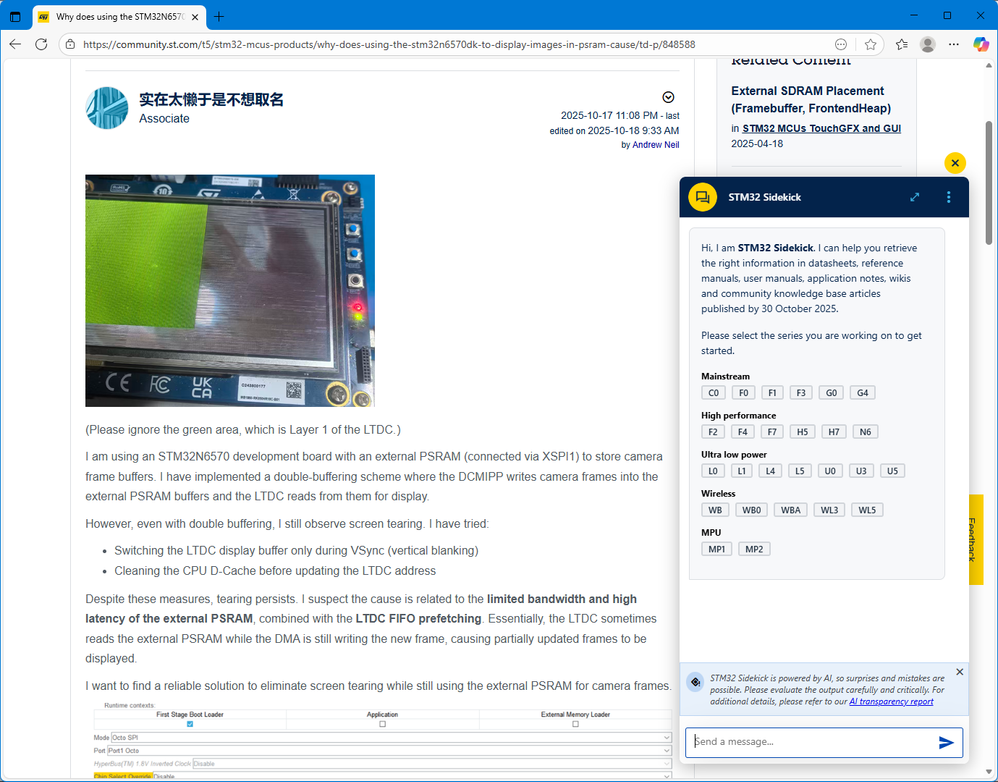Image resolution: width=998 pixels, height=782 pixels.
Task: Open the Mode Octo SPI dropdown
Action: click(x=391, y=737)
